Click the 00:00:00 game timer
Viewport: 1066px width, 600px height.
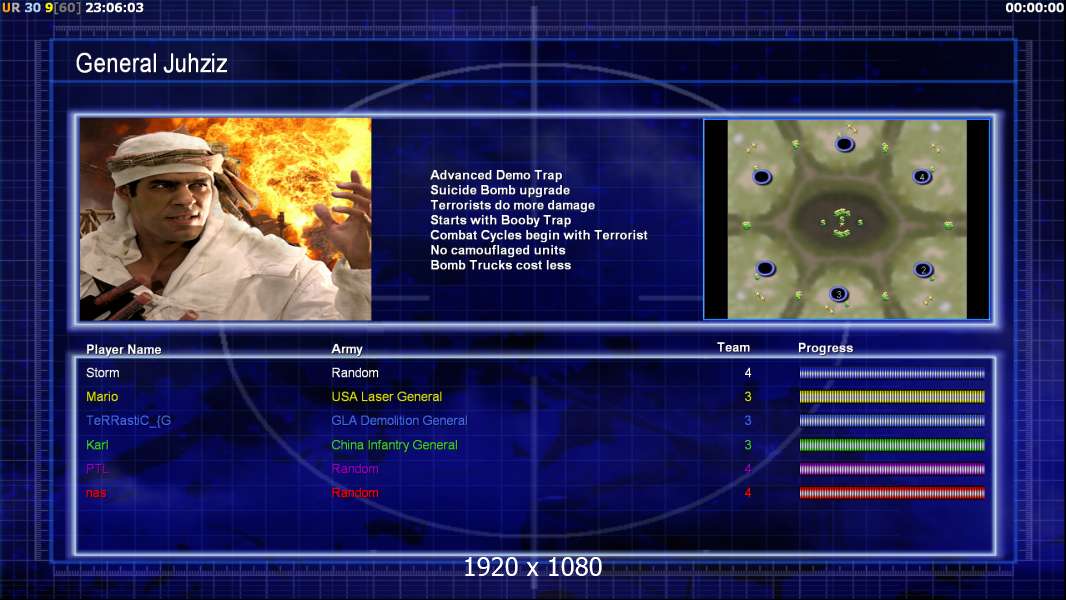tap(1035, 7)
